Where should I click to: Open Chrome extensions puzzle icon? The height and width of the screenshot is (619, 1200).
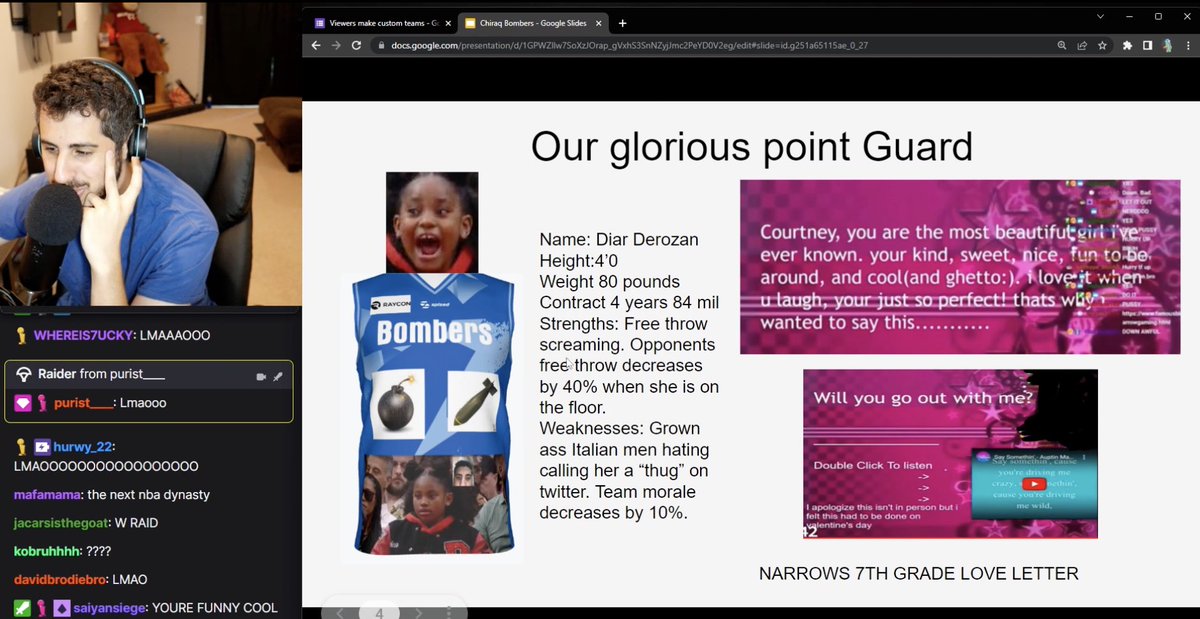1128,46
